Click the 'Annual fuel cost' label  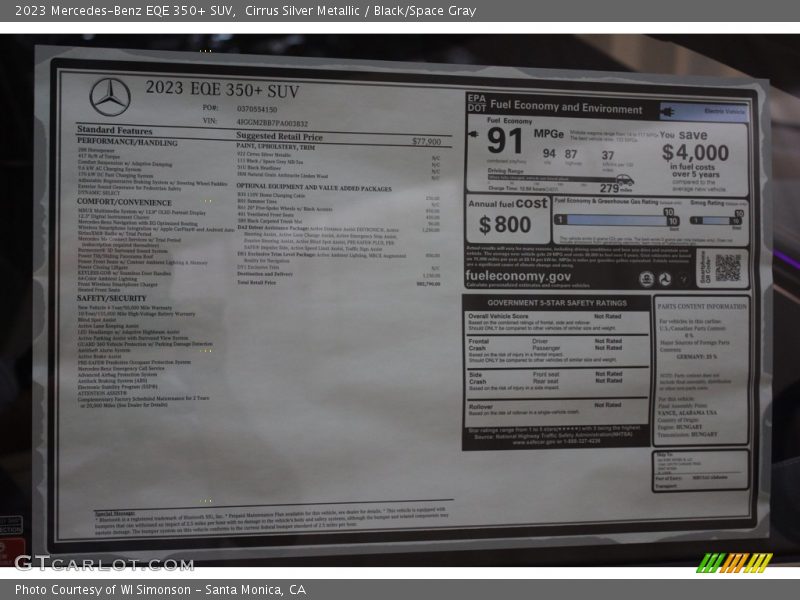(508, 203)
